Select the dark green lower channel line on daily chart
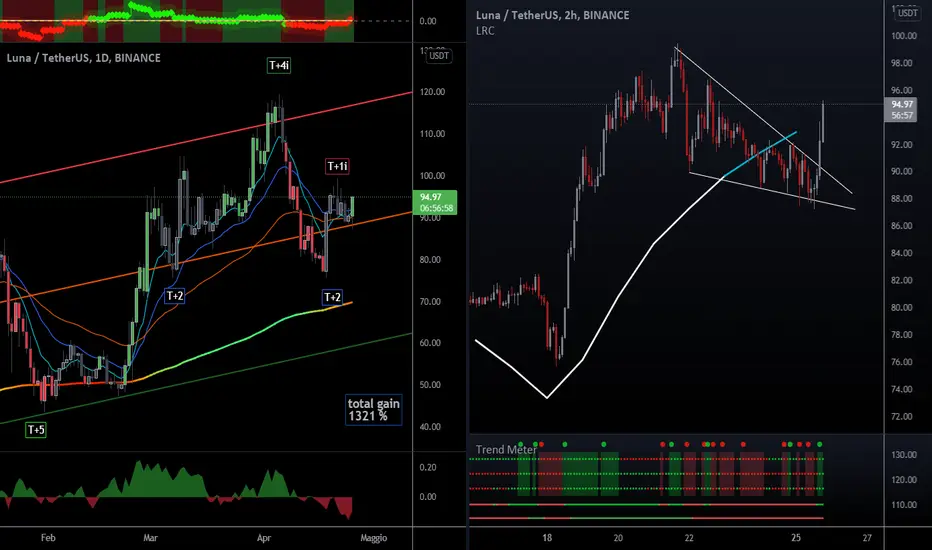This screenshot has width=932, height=550. (x=206, y=378)
